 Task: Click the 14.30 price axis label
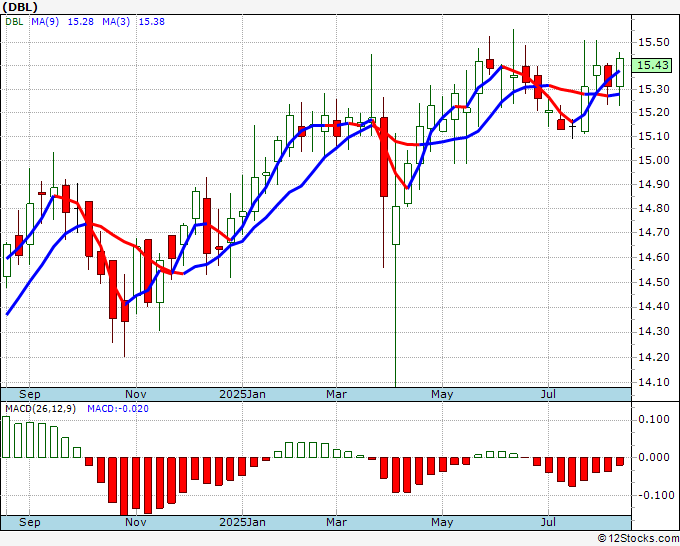pos(653,332)
